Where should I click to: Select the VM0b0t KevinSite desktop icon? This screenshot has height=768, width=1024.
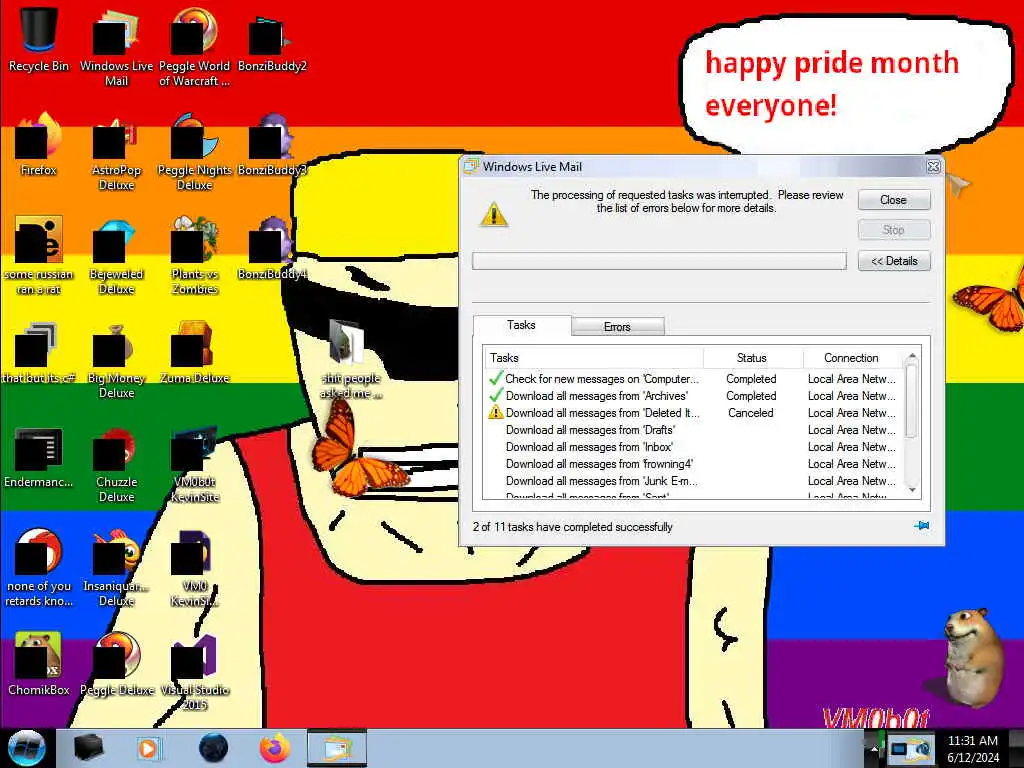(195, 462)
